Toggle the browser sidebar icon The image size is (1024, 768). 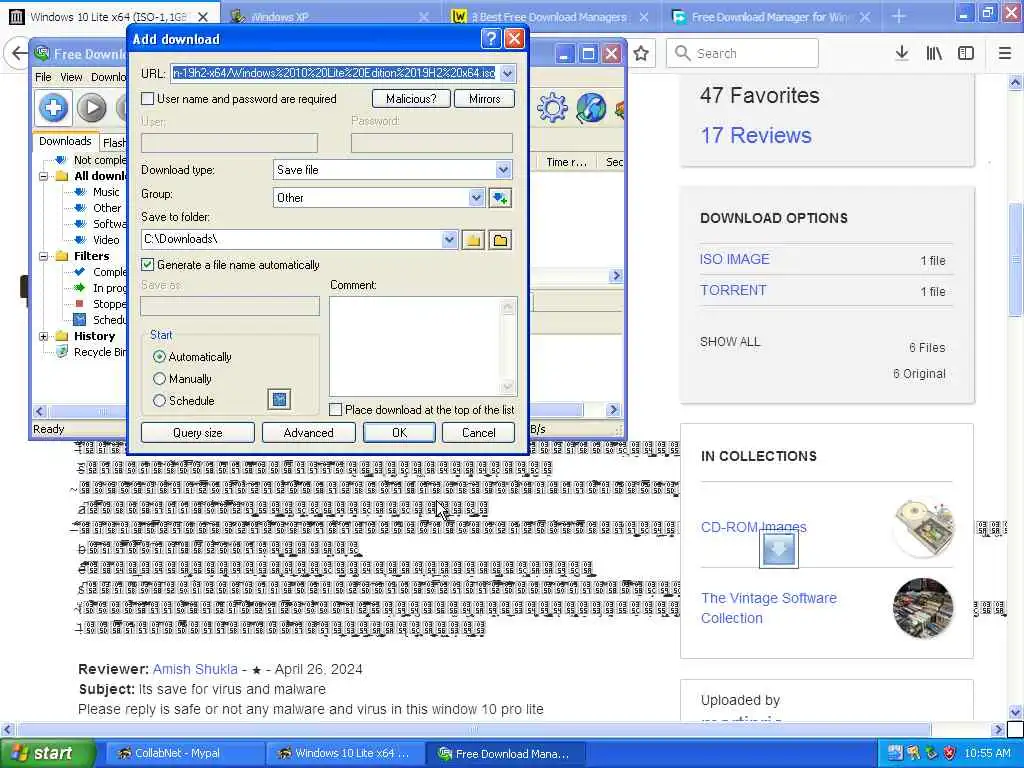(x=966, y=53)
